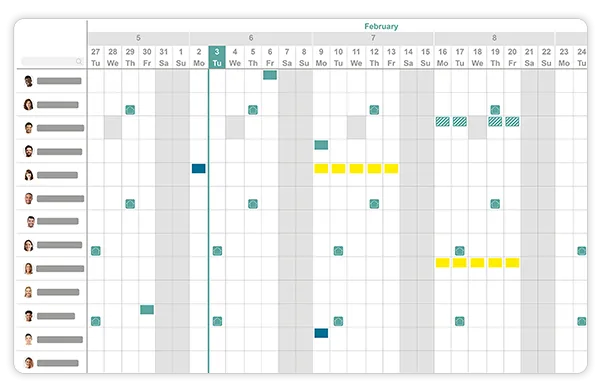Click the lower home icon on Tuesday 3
Screen dimensions: 600x390
pos(217,321)
